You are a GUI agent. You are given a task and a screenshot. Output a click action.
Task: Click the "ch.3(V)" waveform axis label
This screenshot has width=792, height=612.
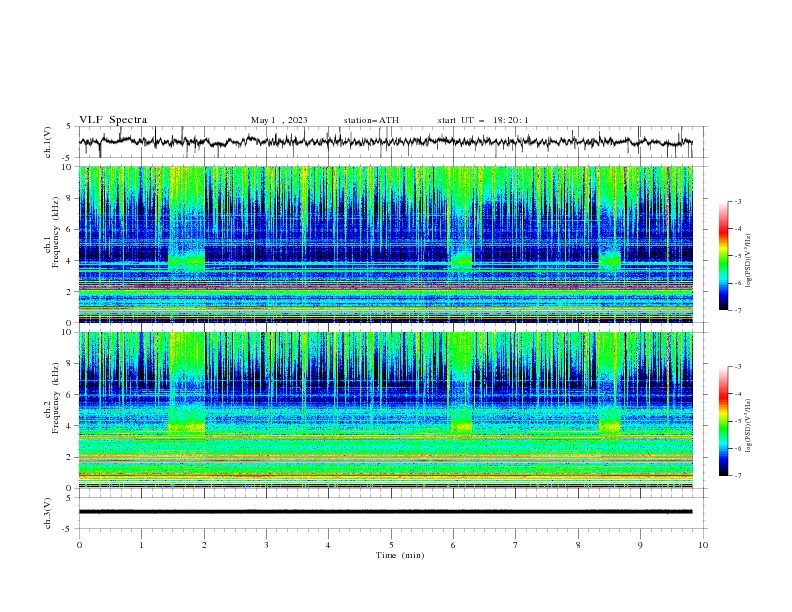[x=48, y=513]
